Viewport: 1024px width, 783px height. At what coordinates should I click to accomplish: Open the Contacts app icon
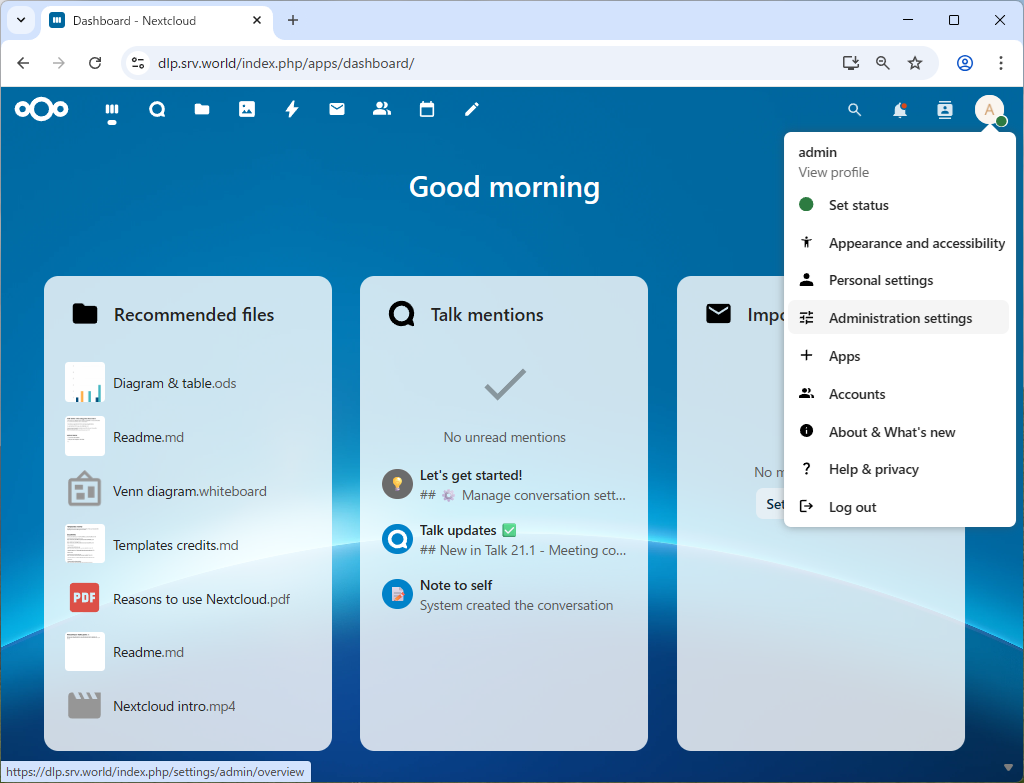point(381,110)
